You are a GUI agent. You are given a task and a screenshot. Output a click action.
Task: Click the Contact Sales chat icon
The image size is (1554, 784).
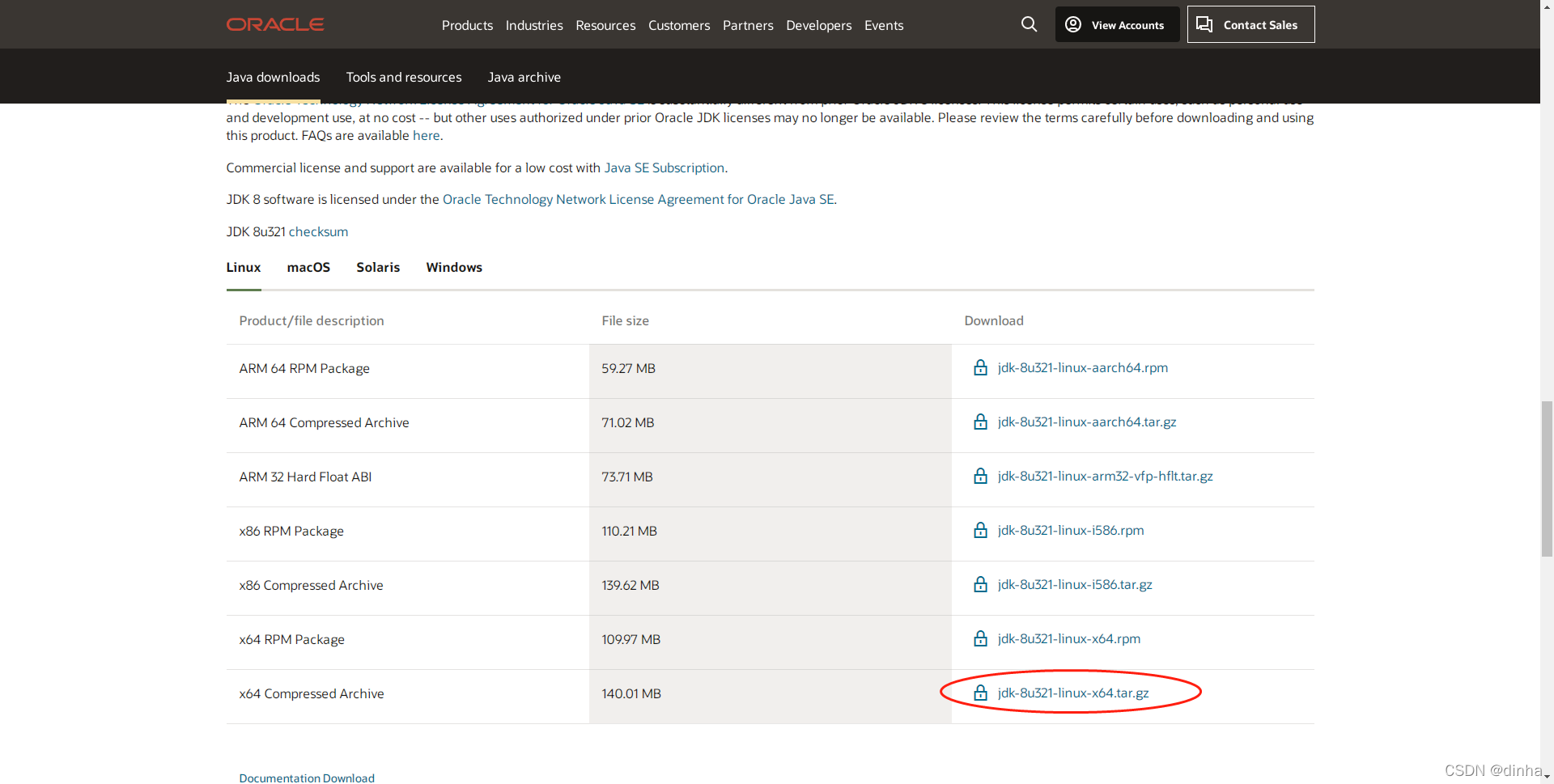[x=1204, y=24]
